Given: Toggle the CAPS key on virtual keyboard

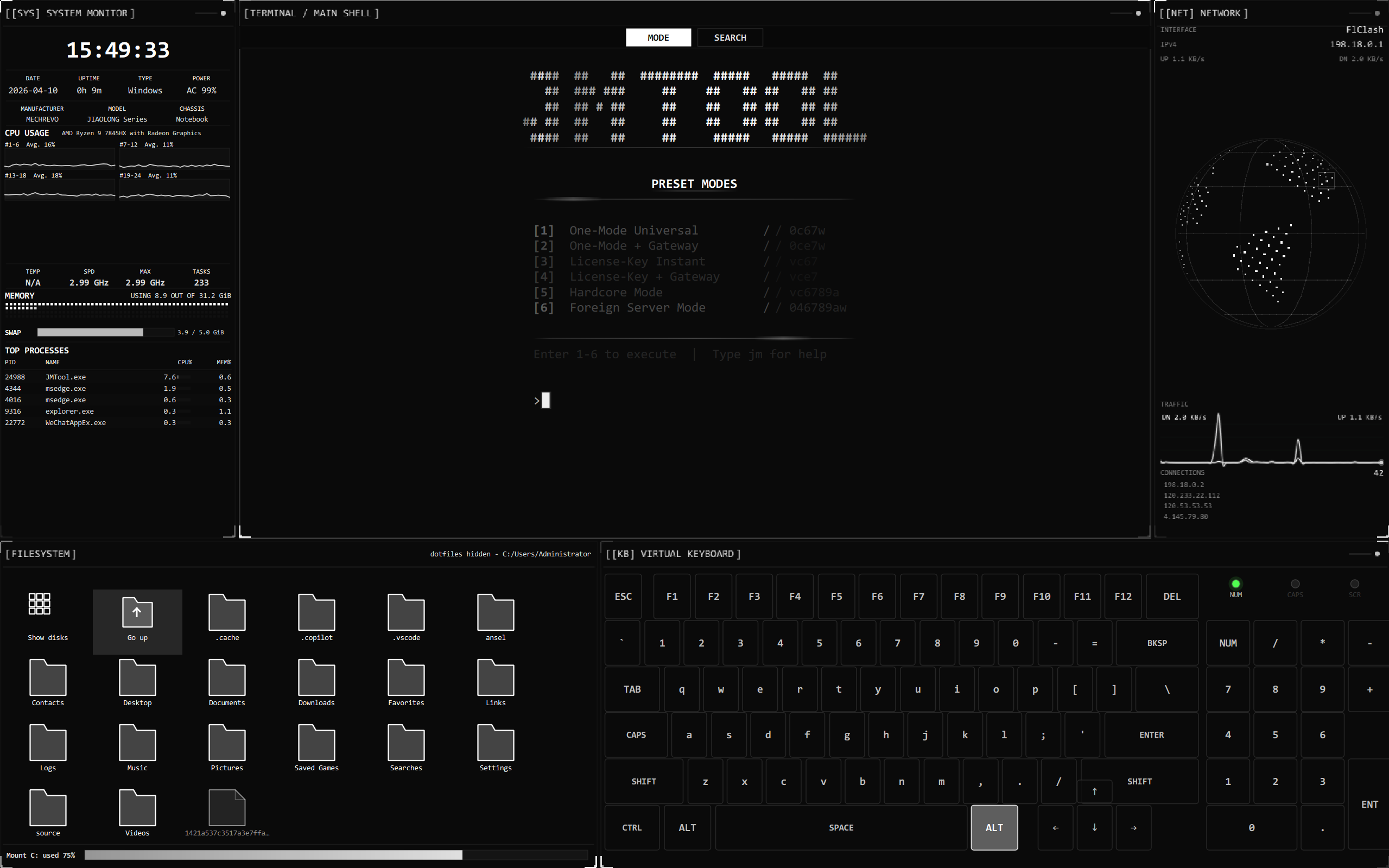Looking at the screenshot, I should (x=636, y=735).
